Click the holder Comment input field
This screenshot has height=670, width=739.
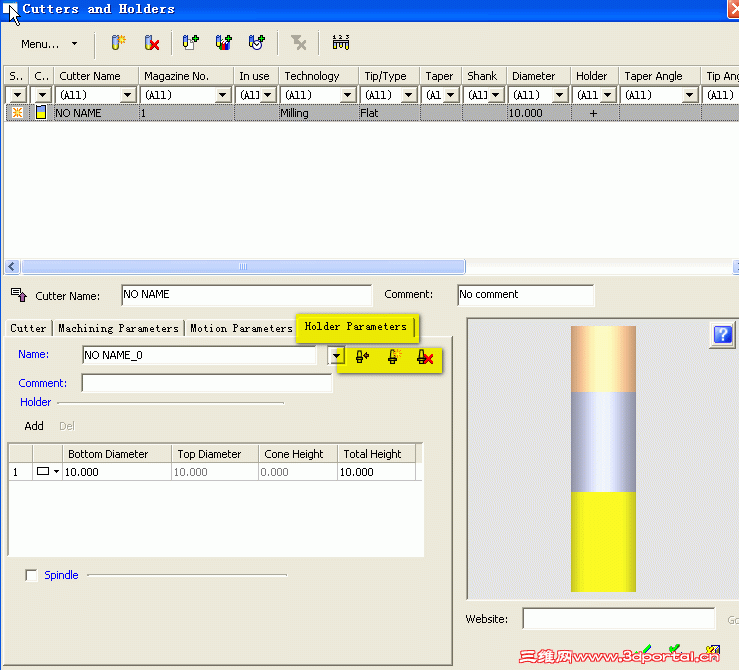pos(207,383)
